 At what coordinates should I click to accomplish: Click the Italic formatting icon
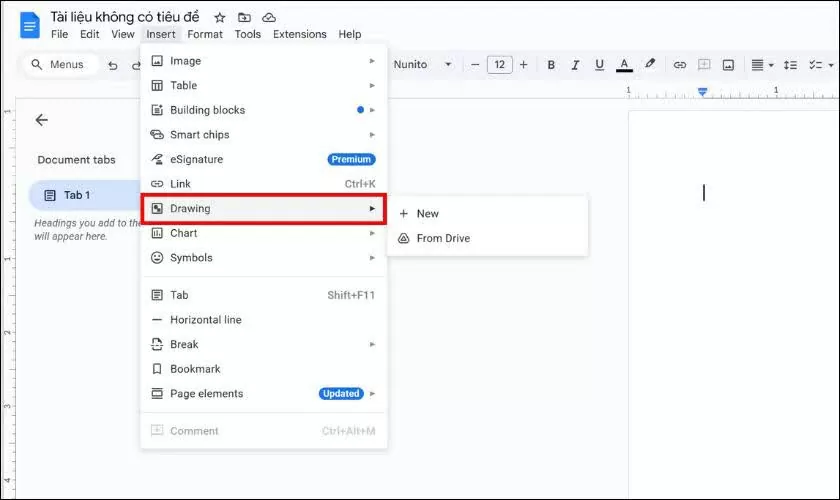coord(575,65)
